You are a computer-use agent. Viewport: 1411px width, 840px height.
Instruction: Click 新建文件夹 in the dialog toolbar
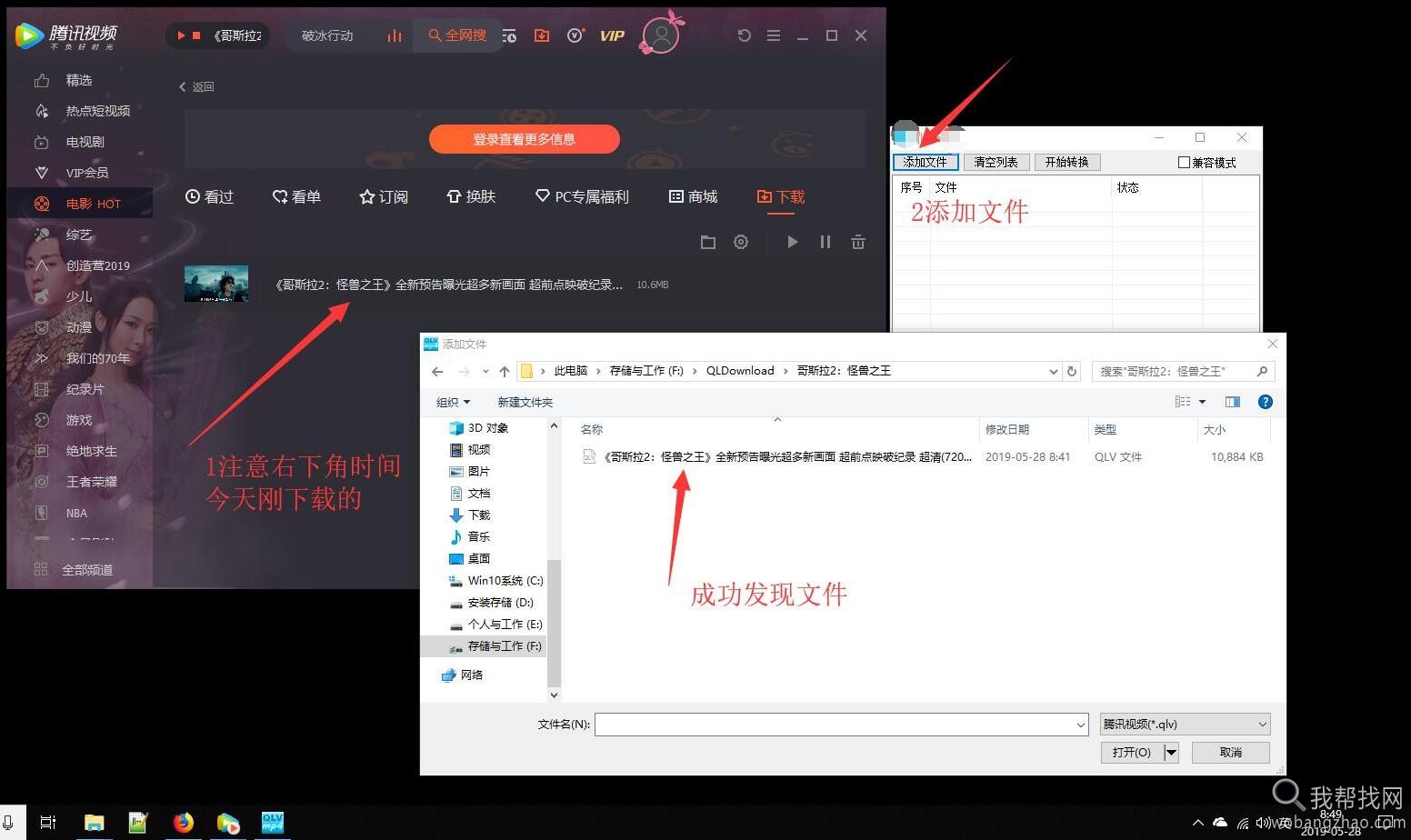(x=525, y=402)
